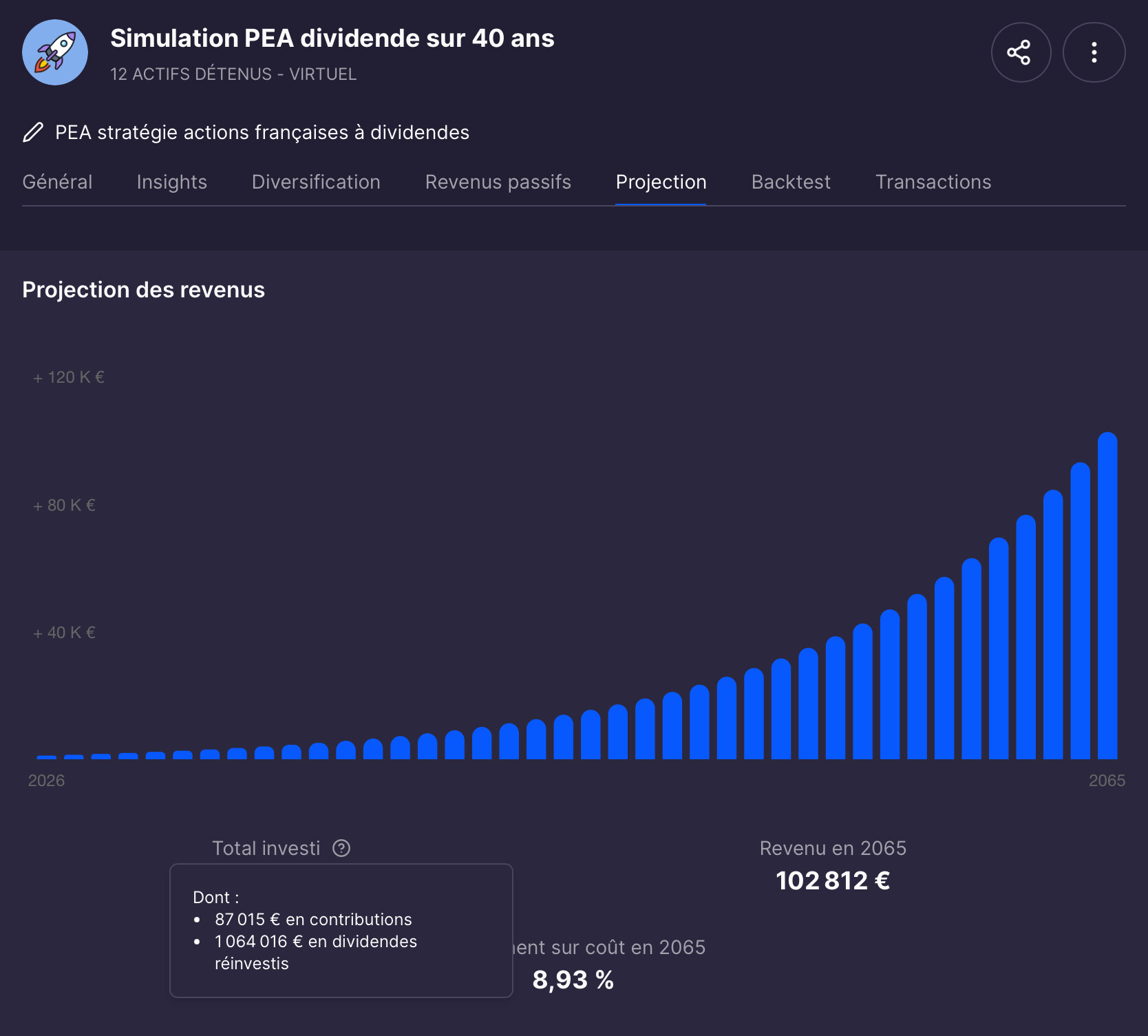Screen dimensions: 1148x1036
Task: Select the Projection tab
Action: (x=661, y=182)
